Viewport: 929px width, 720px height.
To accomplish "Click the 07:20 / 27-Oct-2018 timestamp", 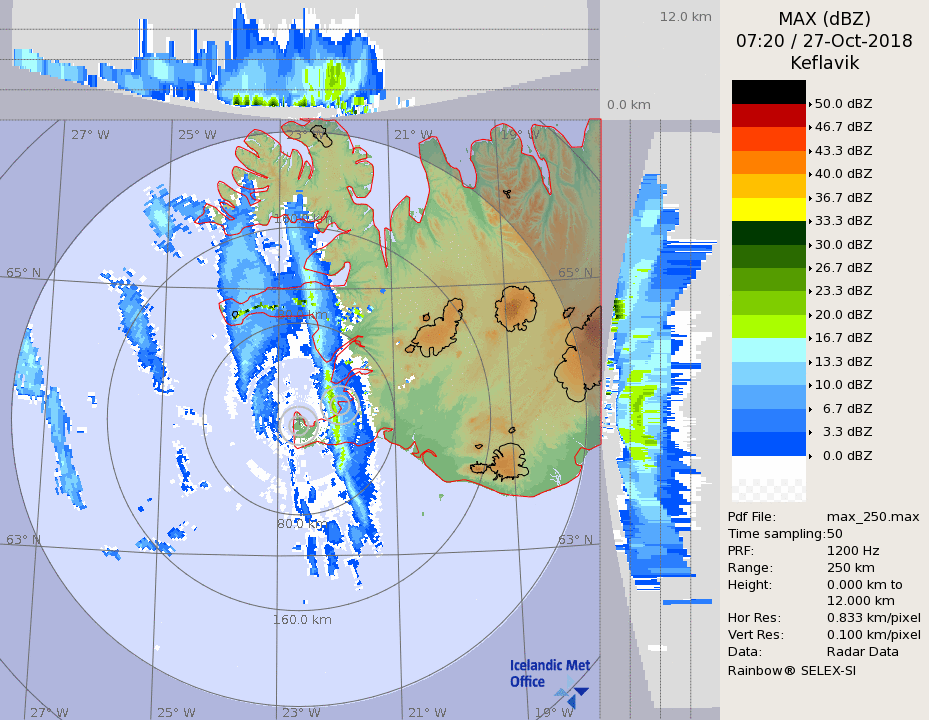I will tap(823, 41).
